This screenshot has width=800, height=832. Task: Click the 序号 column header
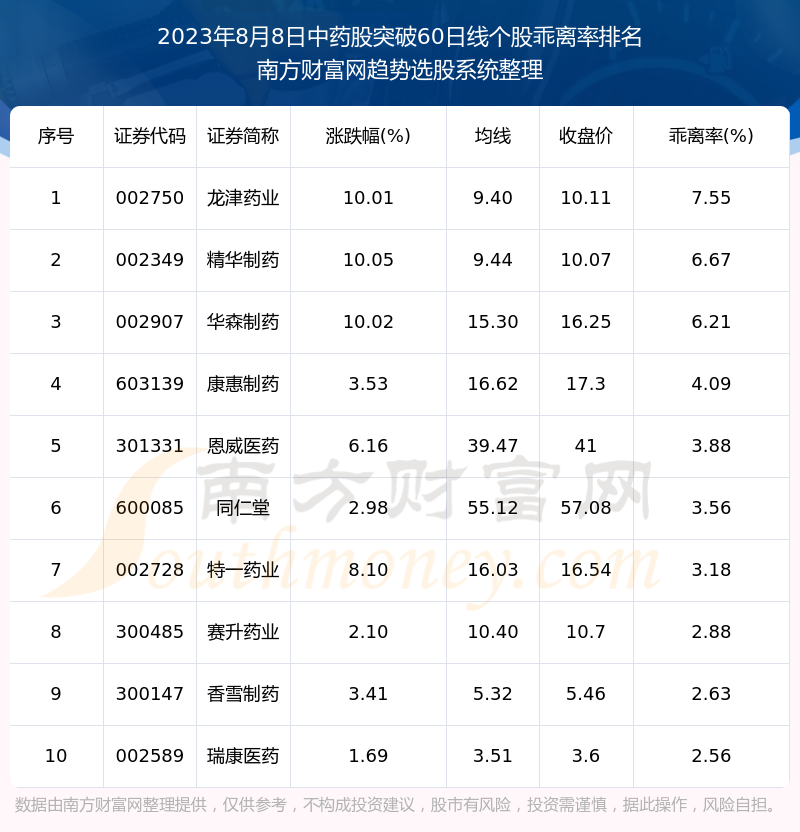pyautogui.click(x=56, y=137)
